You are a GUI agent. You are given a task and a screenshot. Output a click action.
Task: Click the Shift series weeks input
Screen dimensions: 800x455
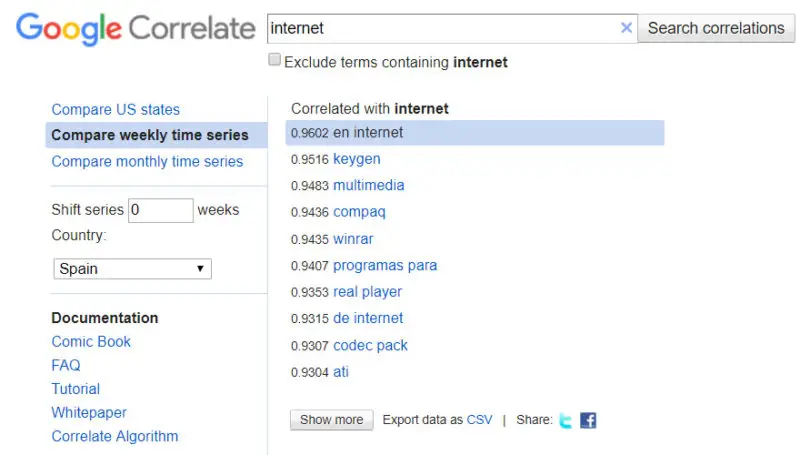coord(160,210)
